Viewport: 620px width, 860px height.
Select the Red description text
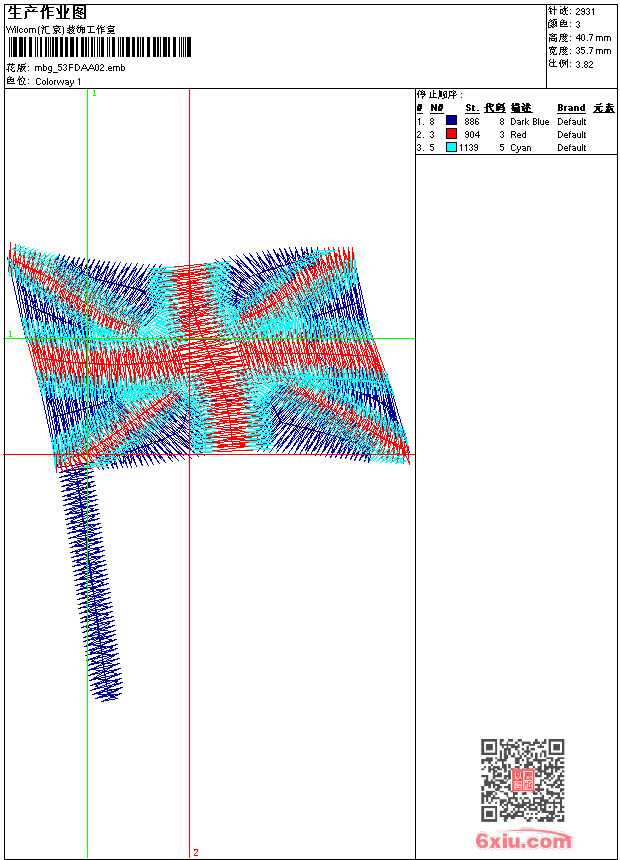(518, 135)
